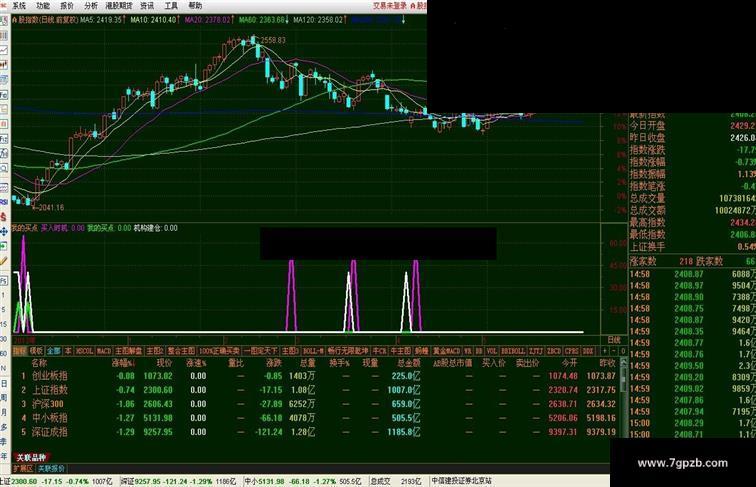Viewport: 756px width, 487px height.
Task: Select the 整合主图 indicator tab
Action: [x=181, y=351]
